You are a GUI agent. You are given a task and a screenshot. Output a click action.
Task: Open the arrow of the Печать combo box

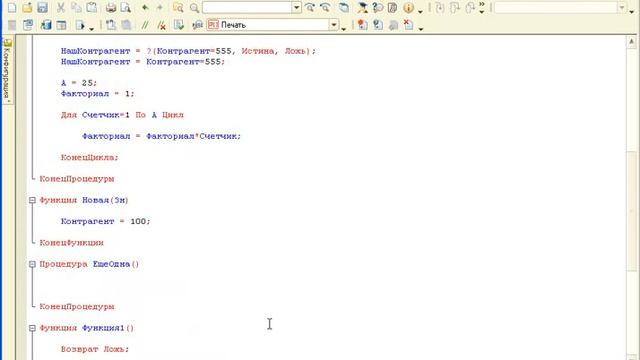point(334,25)
